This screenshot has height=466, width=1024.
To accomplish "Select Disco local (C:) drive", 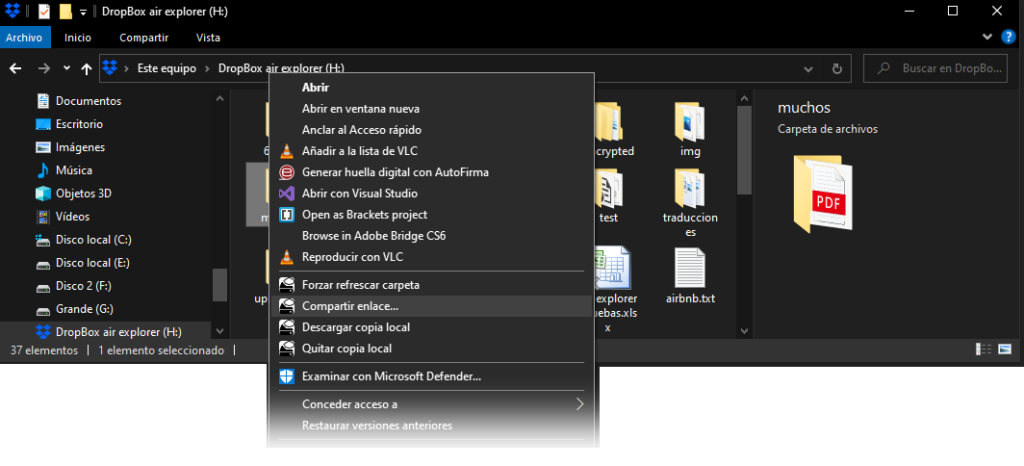I will click(93, 240).
